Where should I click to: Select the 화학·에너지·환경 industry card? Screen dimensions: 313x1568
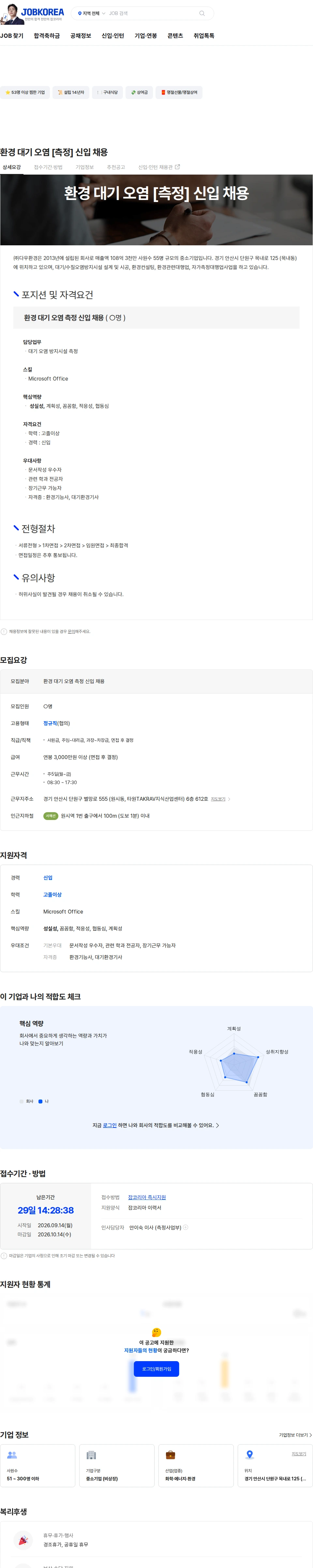[x=196, y=1465]
